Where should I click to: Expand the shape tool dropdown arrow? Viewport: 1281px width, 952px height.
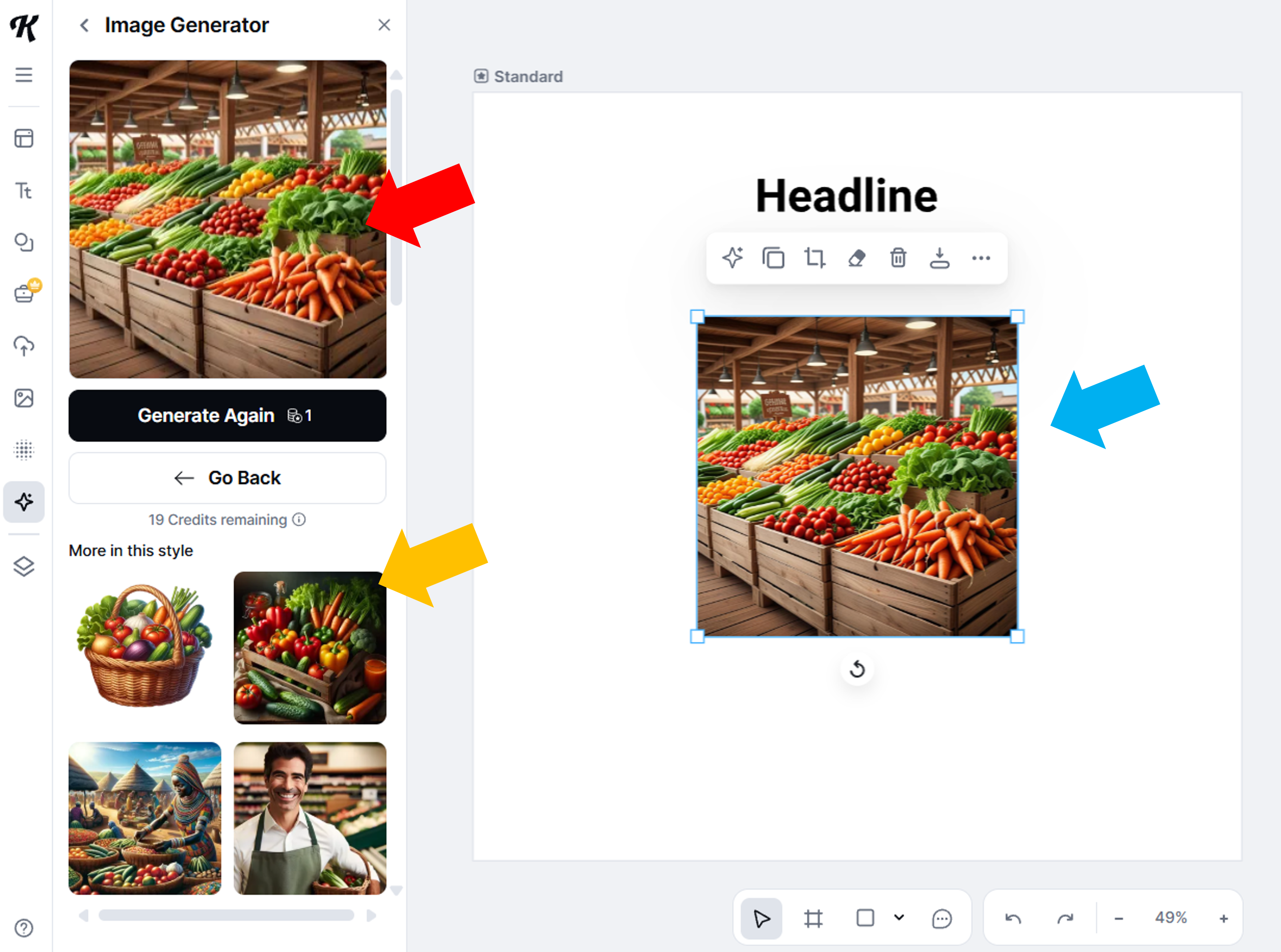(x=898, y=917)
